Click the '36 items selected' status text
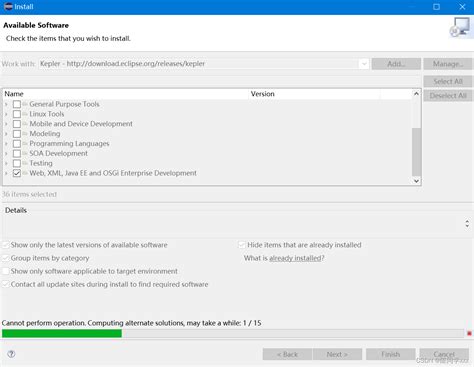Screen dimensions: 474x367 coord(29,194)
